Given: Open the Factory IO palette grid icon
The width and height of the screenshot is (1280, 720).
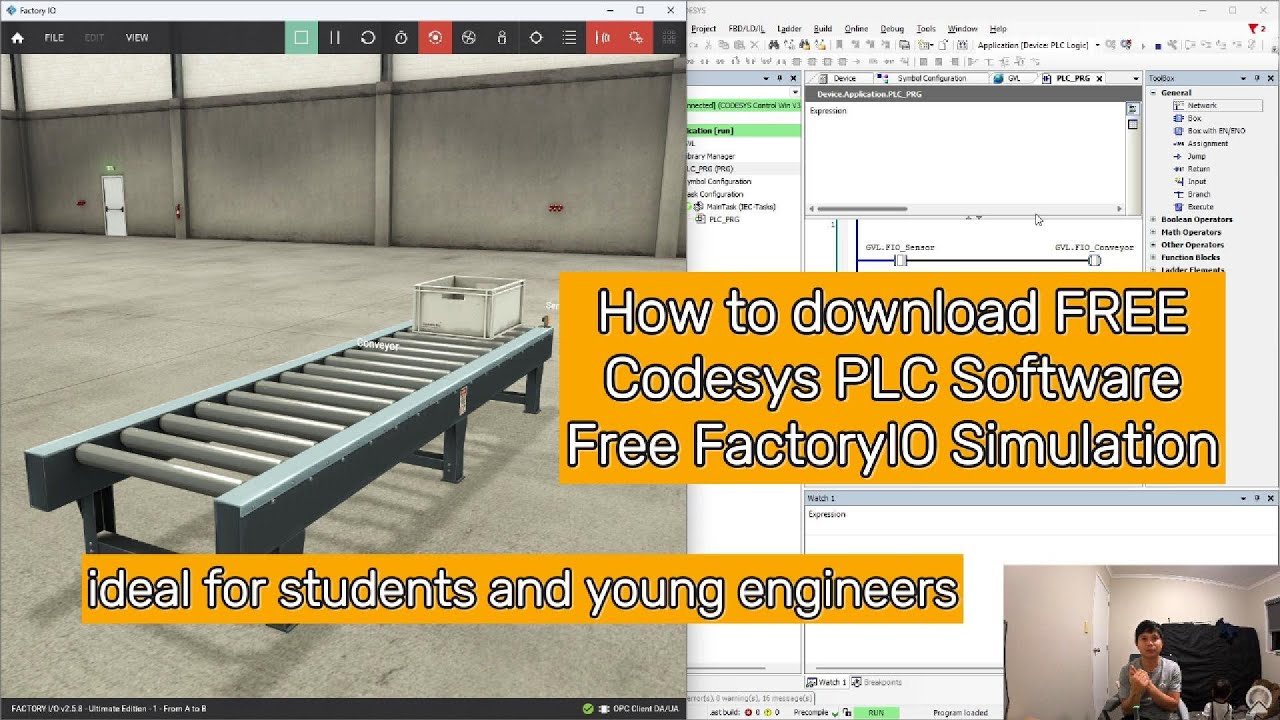Looking at the screenshot, I should [669, 38].
